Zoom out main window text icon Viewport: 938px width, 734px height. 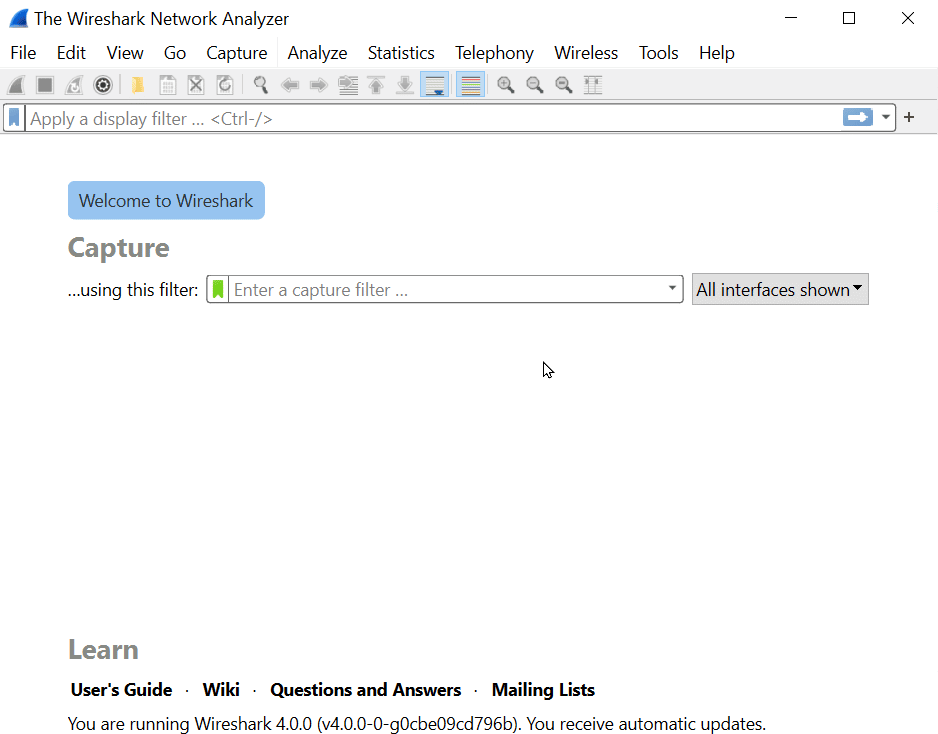tap(535, 85)
